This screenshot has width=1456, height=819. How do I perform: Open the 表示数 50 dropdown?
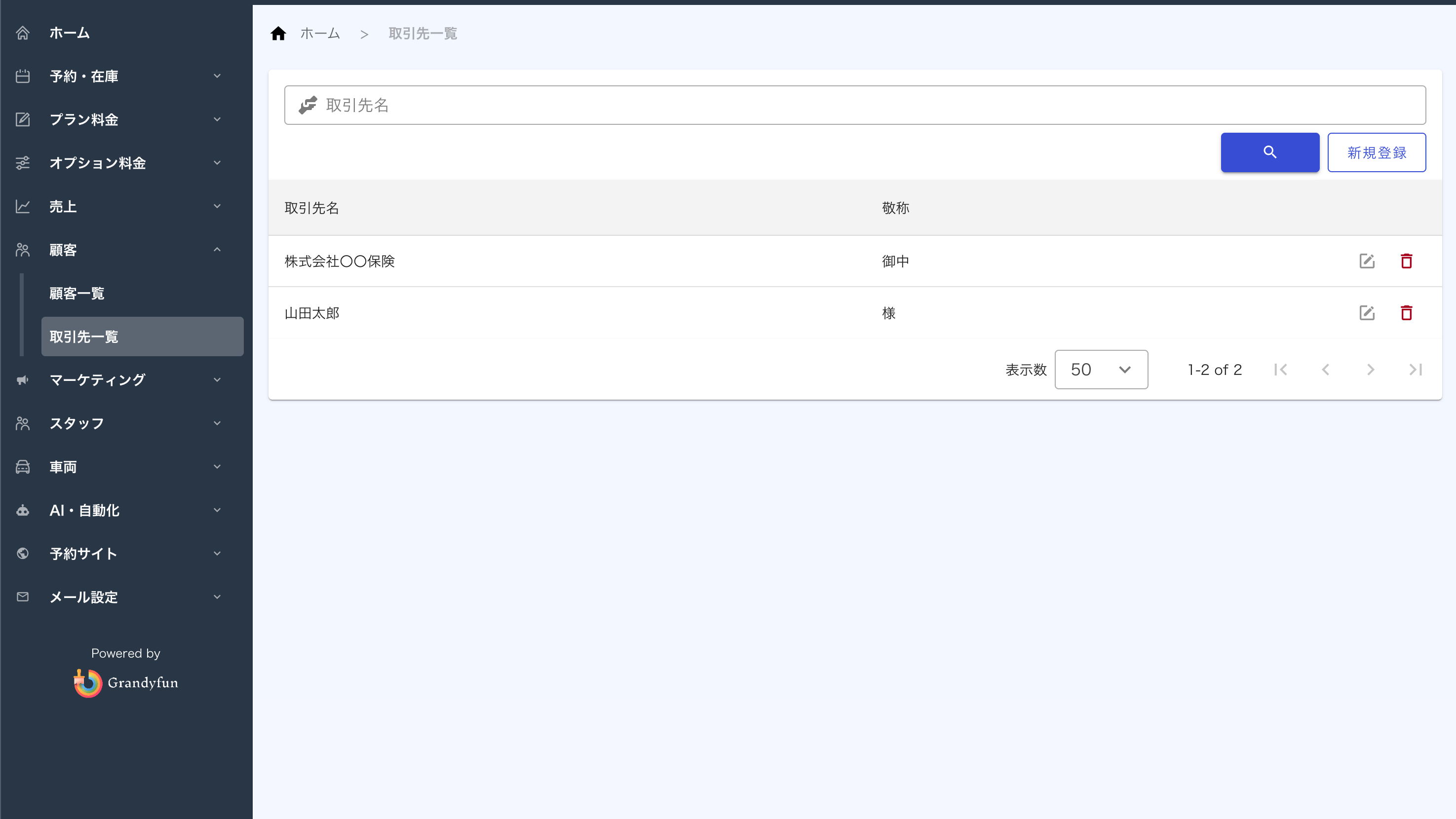click(x=1101, y=370)
